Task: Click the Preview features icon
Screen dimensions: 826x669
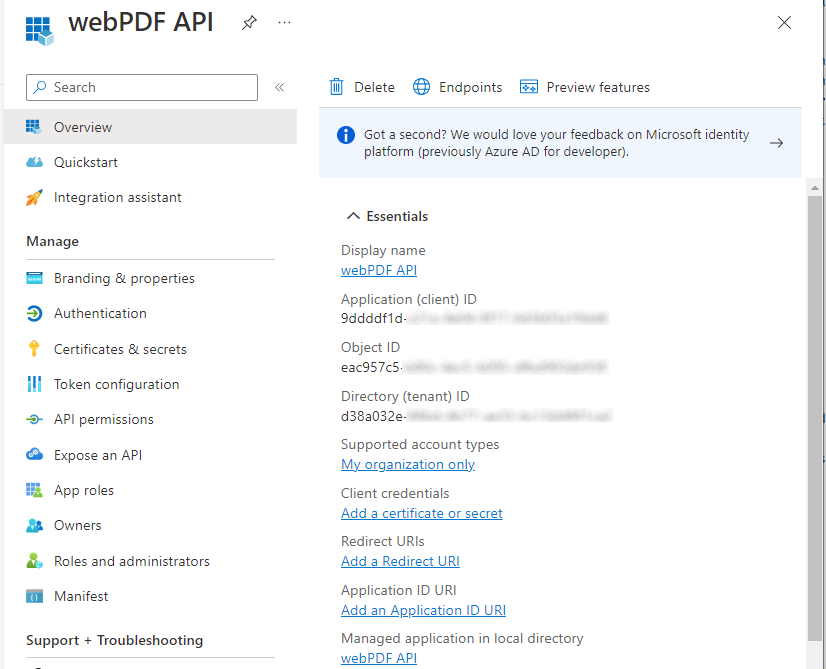Action: tap(529, 87)
